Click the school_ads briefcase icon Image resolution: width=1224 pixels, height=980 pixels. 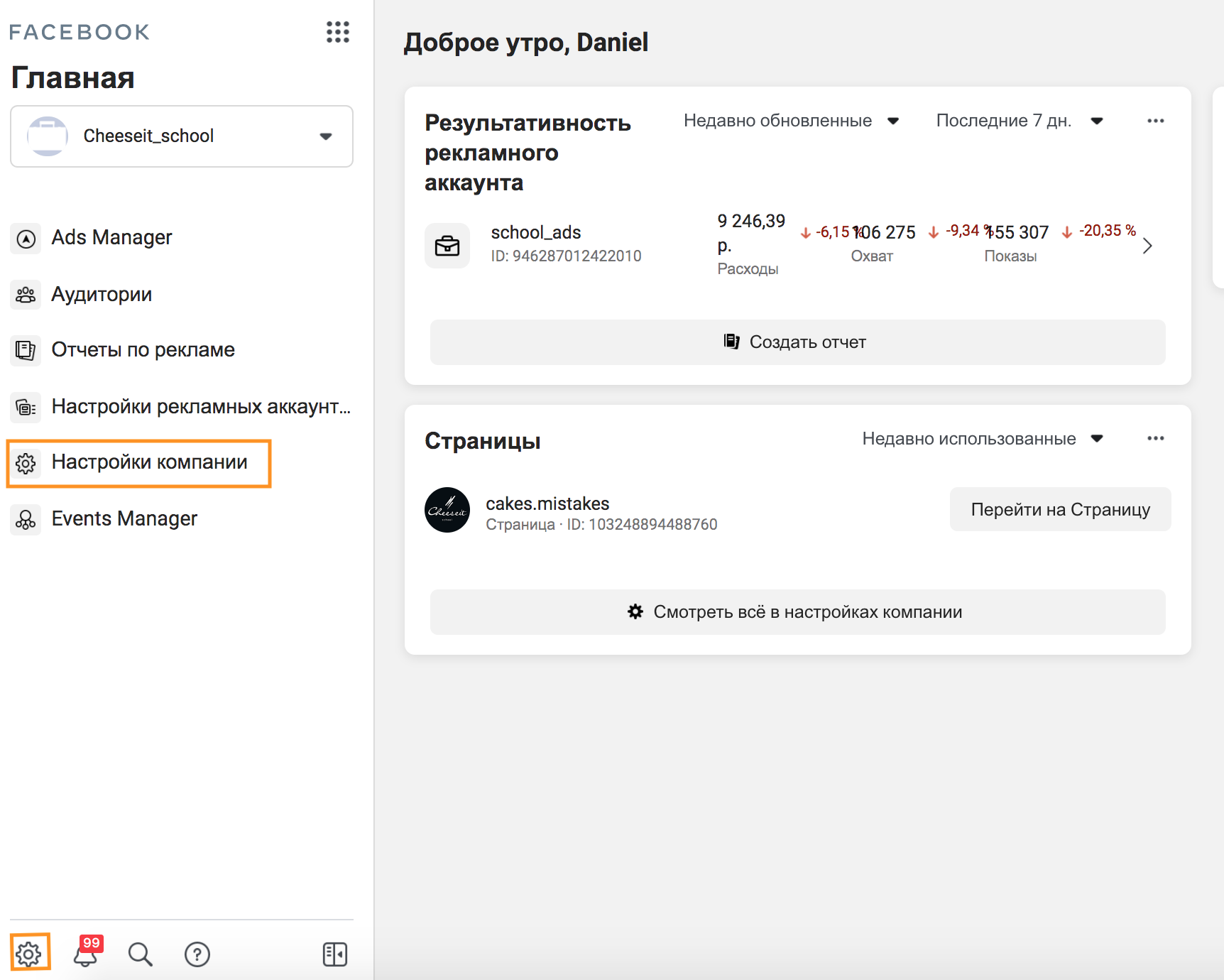pos(447,246)
